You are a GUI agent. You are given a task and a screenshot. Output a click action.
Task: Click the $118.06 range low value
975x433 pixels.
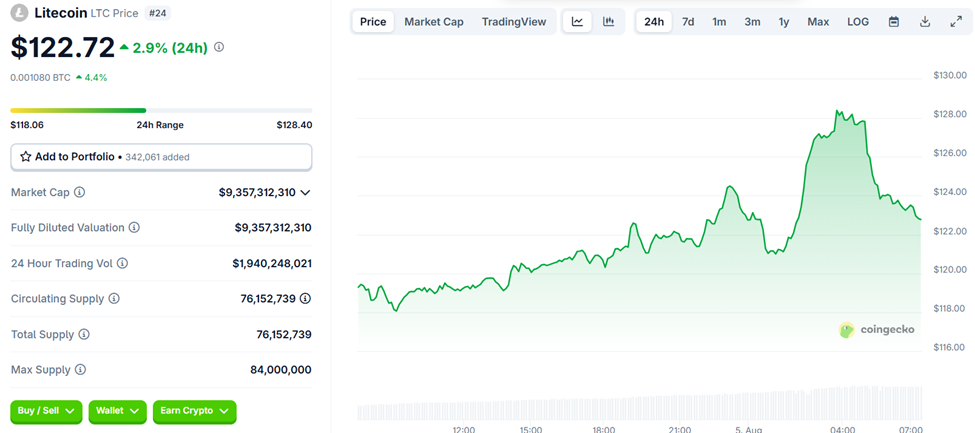click(27, 125)
